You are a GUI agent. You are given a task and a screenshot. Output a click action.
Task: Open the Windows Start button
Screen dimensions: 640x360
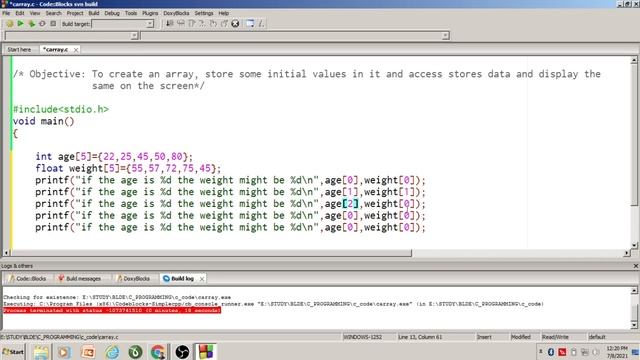13,352
